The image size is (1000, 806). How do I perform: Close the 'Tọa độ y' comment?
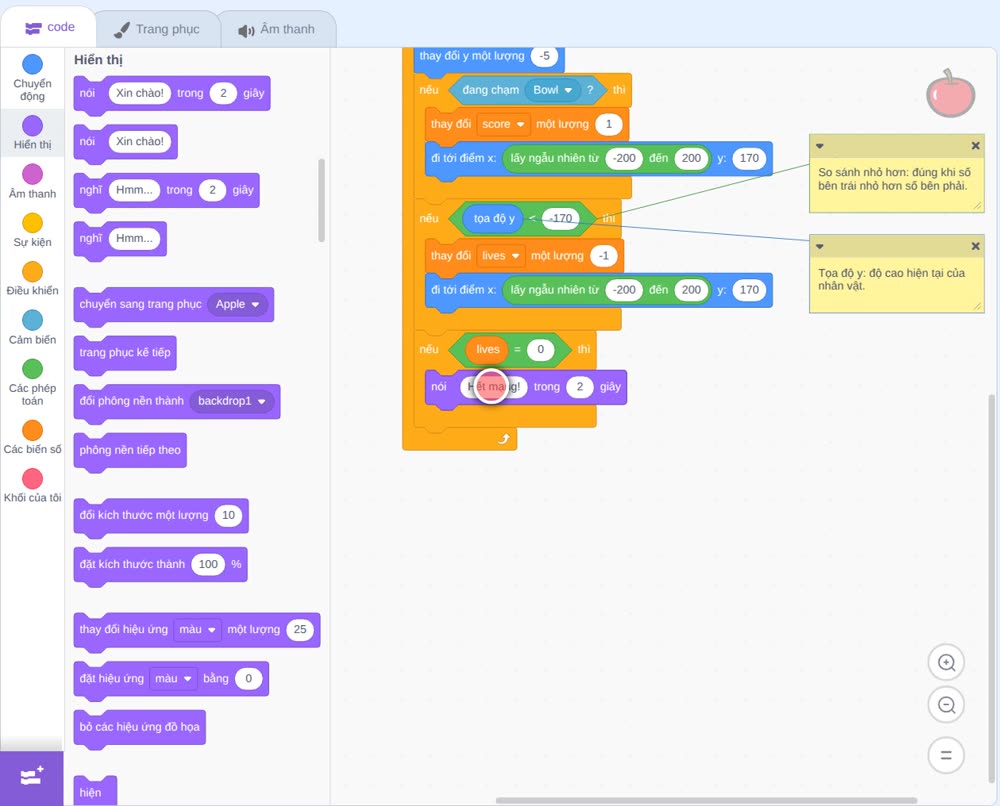point(975,246)
